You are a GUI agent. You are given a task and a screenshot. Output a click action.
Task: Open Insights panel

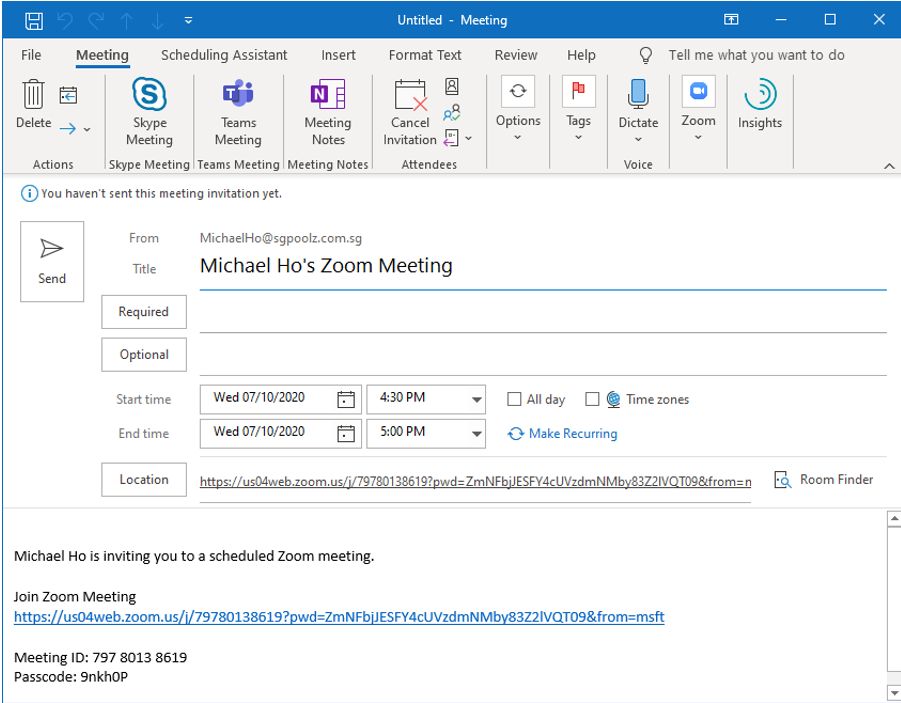(760, 105)
